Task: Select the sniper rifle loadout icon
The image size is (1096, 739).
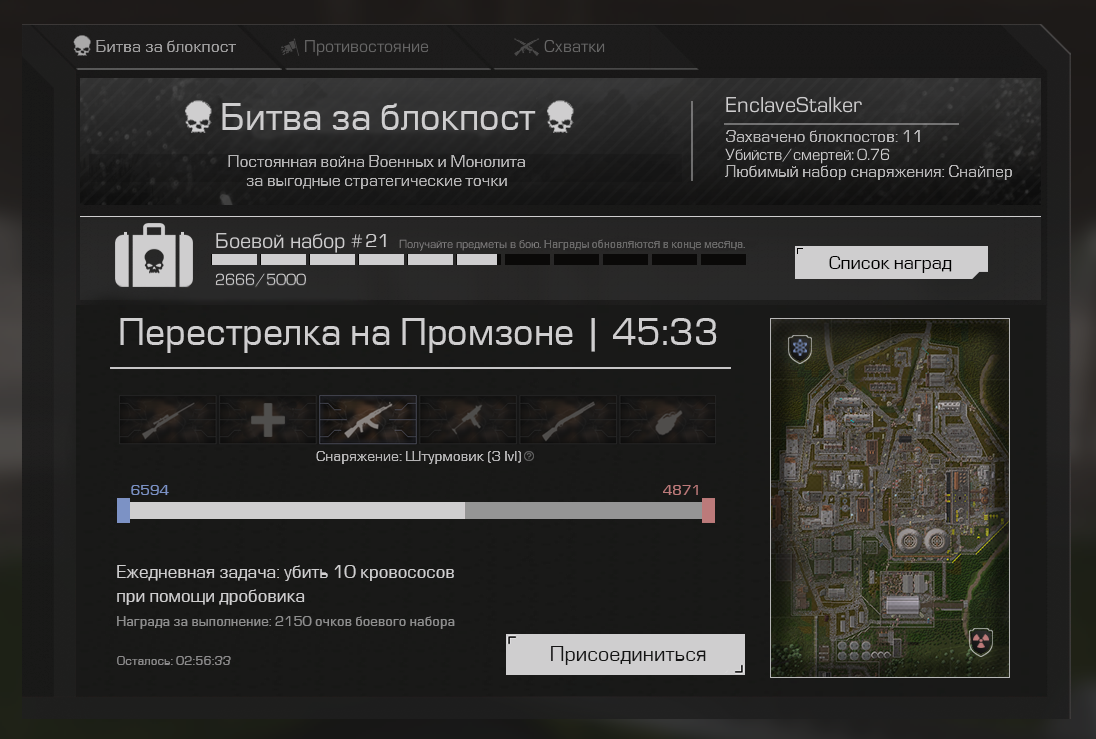Action: pyautogui.click(x=168, y=419)
